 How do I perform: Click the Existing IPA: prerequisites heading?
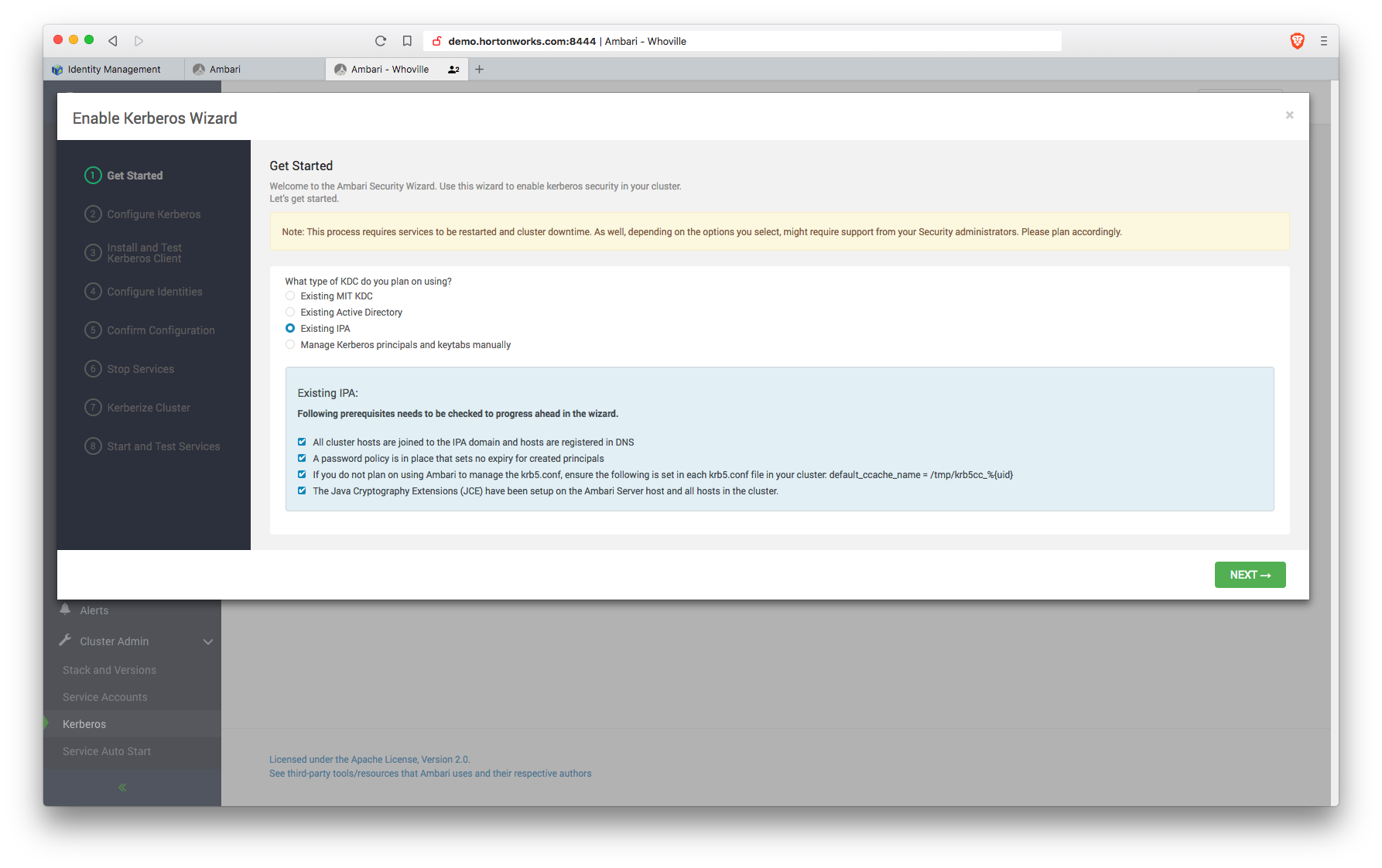tap(327, 393)
